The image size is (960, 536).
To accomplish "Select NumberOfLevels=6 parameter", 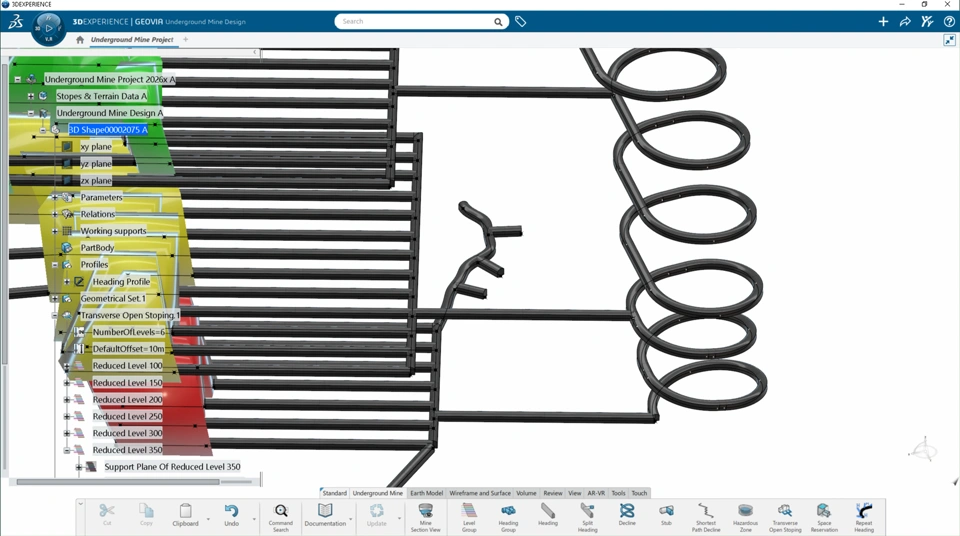I will click(x=129, y=332).
